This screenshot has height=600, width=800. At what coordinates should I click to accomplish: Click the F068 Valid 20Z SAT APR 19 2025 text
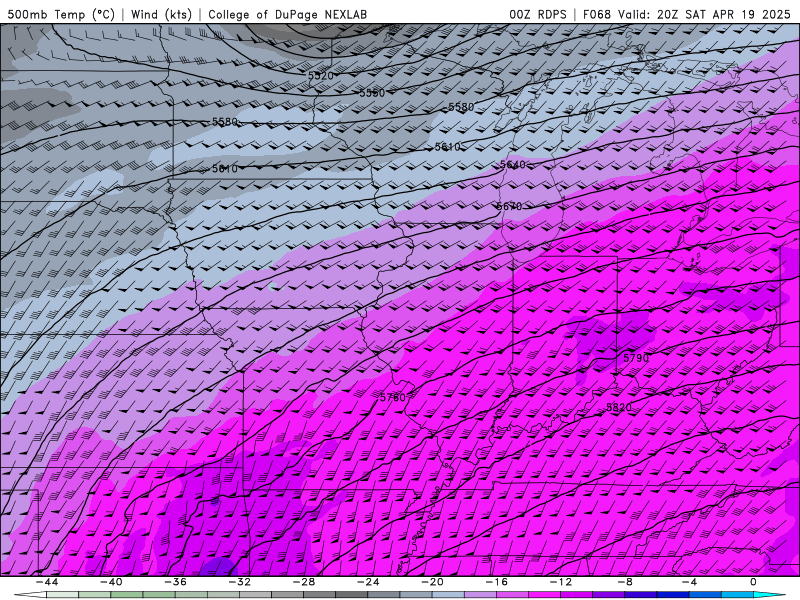[x=687, y=14]
